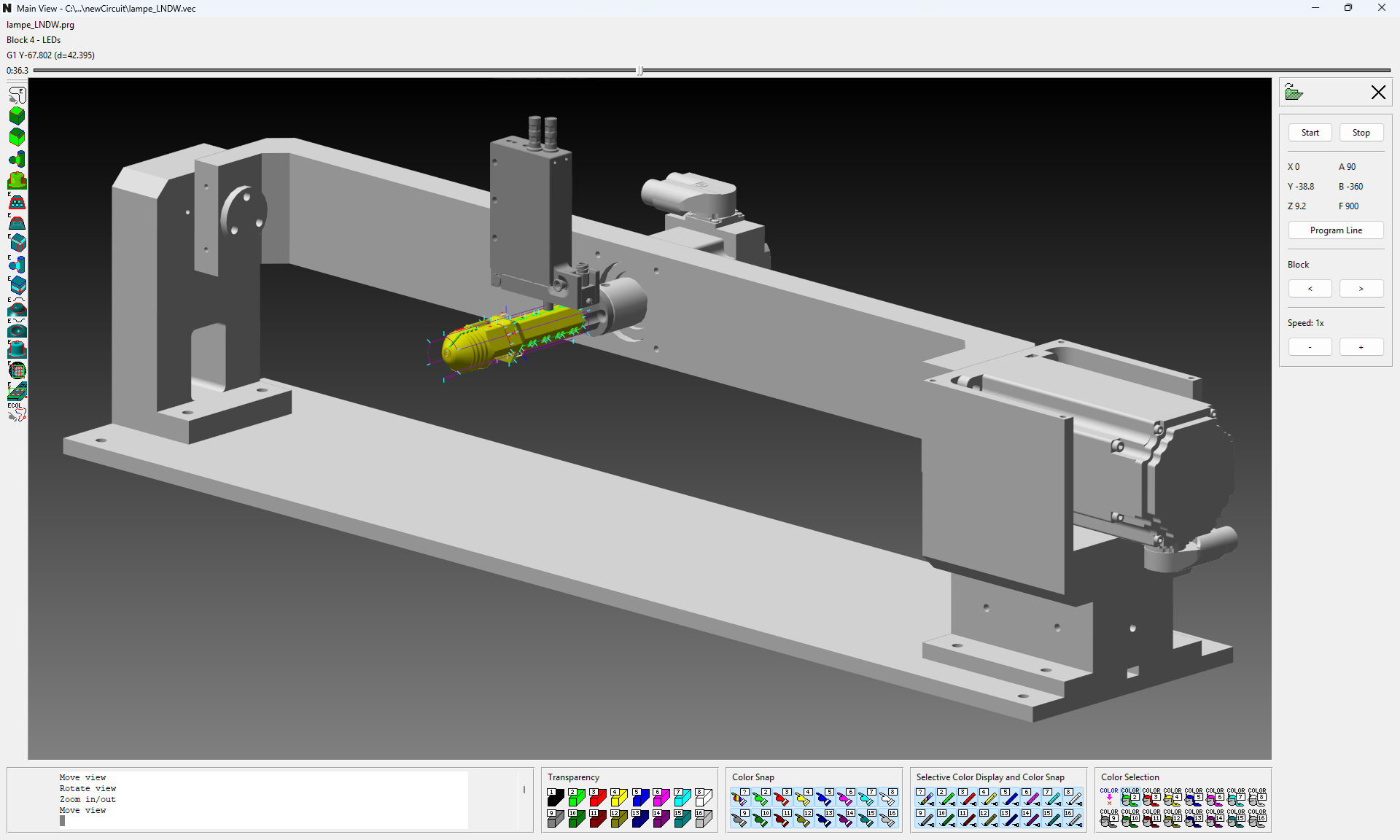Toggle Selective Color Display number 11

[x=967, y=819]
